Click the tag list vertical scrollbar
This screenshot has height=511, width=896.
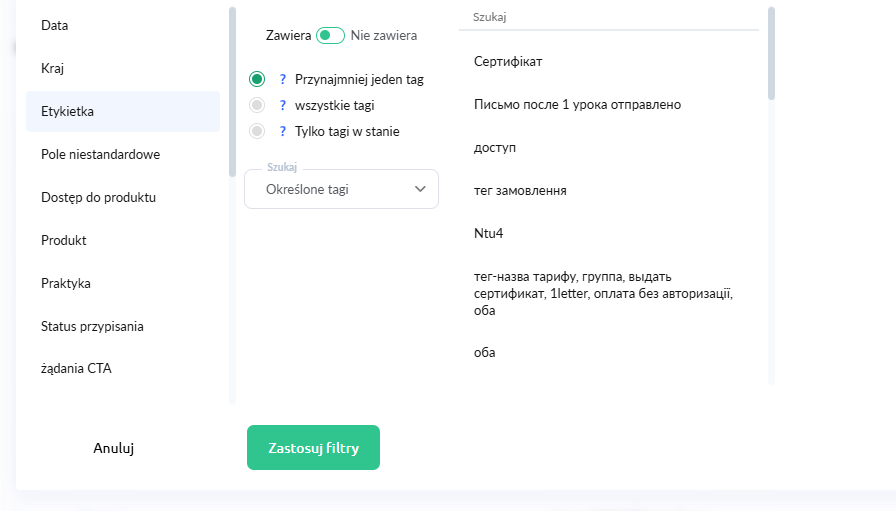click(771, 54)
